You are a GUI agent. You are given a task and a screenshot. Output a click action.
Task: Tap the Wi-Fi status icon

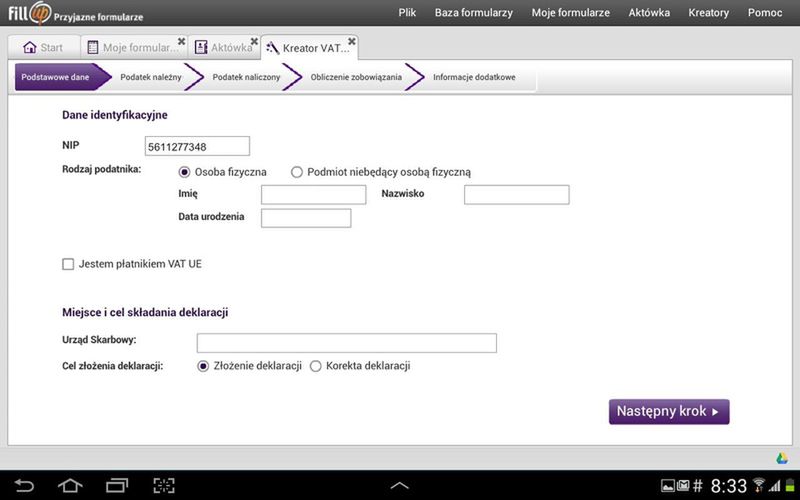click(x=759, y=485)
